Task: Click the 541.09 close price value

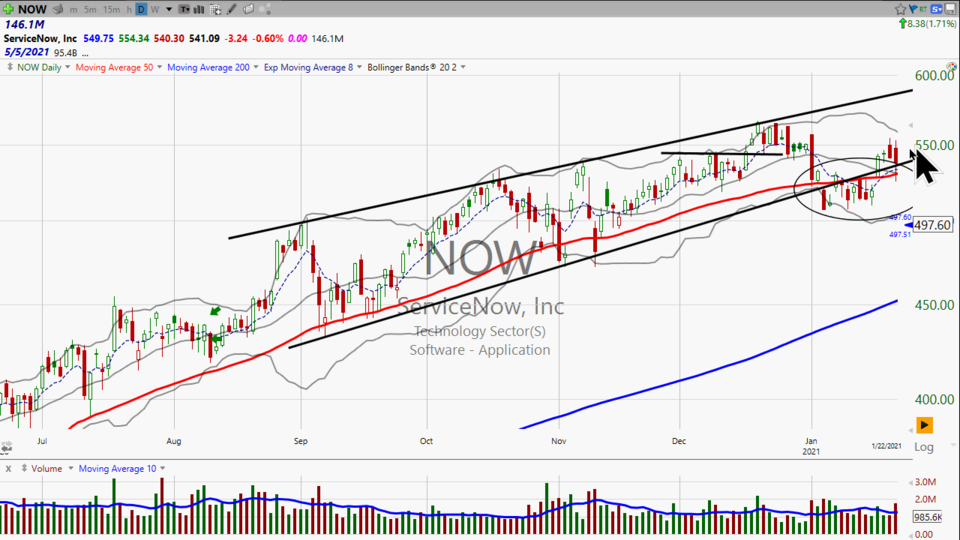Action: (x=204, y=39)
